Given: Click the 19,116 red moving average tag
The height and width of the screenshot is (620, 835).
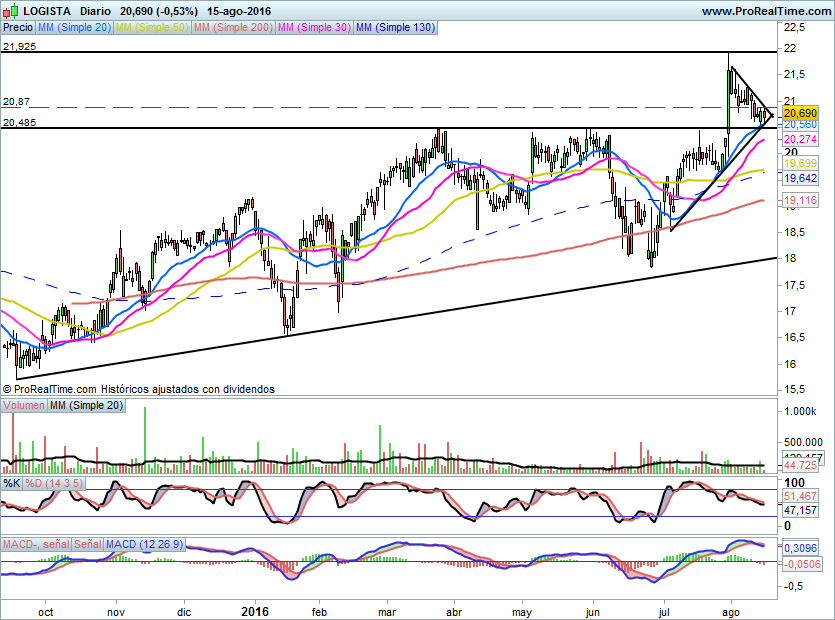Looking at the screenshot, I should [800, 200].
